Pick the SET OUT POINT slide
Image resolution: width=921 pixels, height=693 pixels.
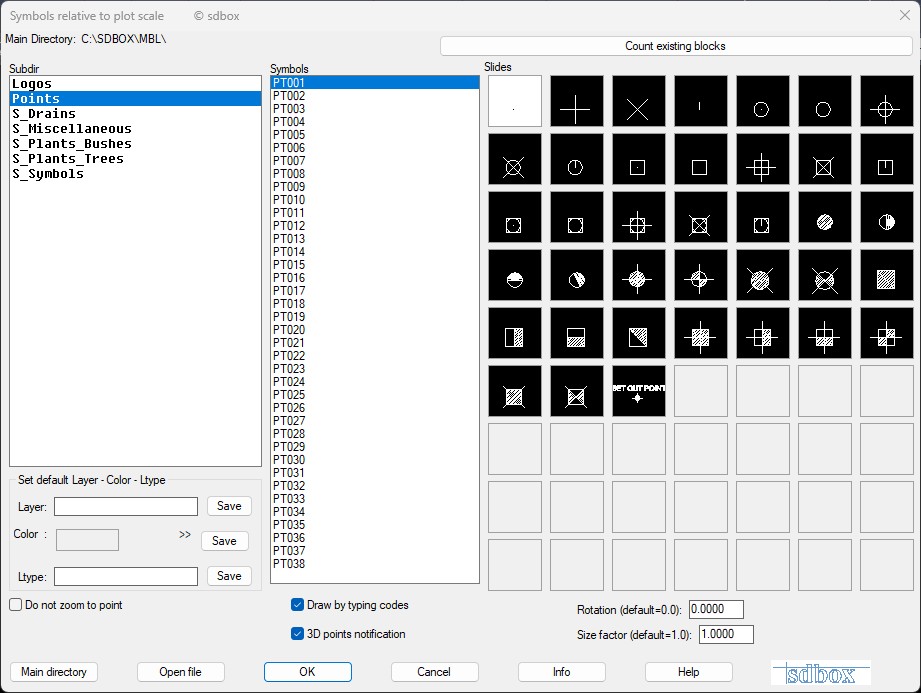639,391
